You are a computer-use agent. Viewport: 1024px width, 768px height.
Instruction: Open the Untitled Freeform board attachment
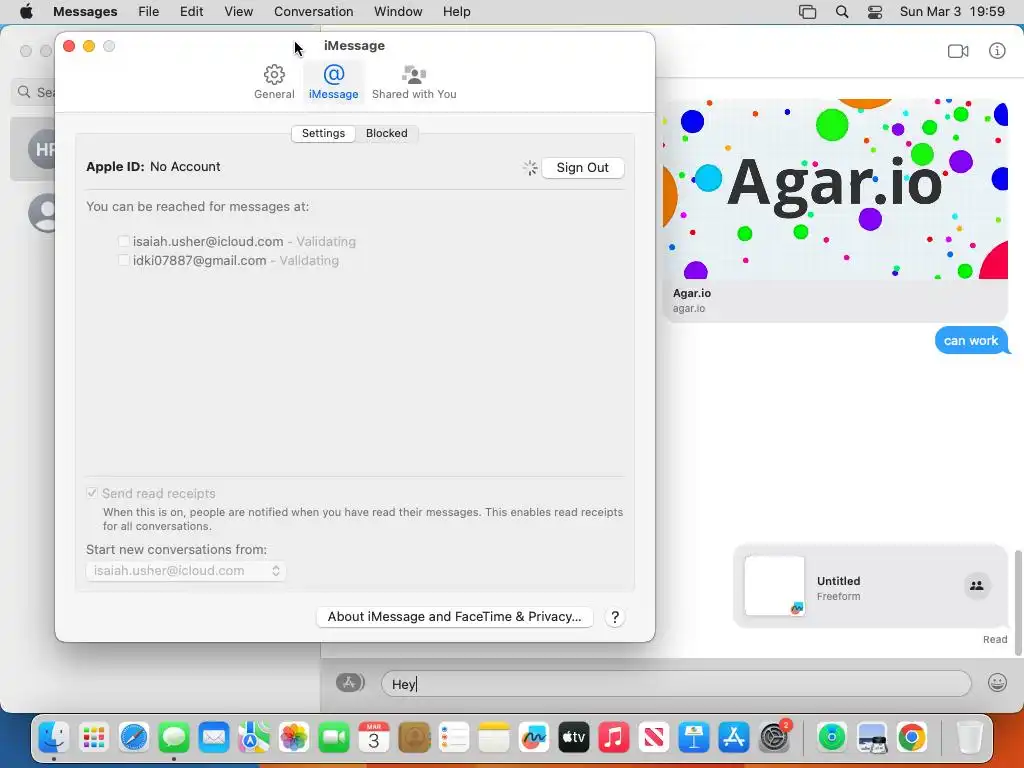(x=871, y=586)
